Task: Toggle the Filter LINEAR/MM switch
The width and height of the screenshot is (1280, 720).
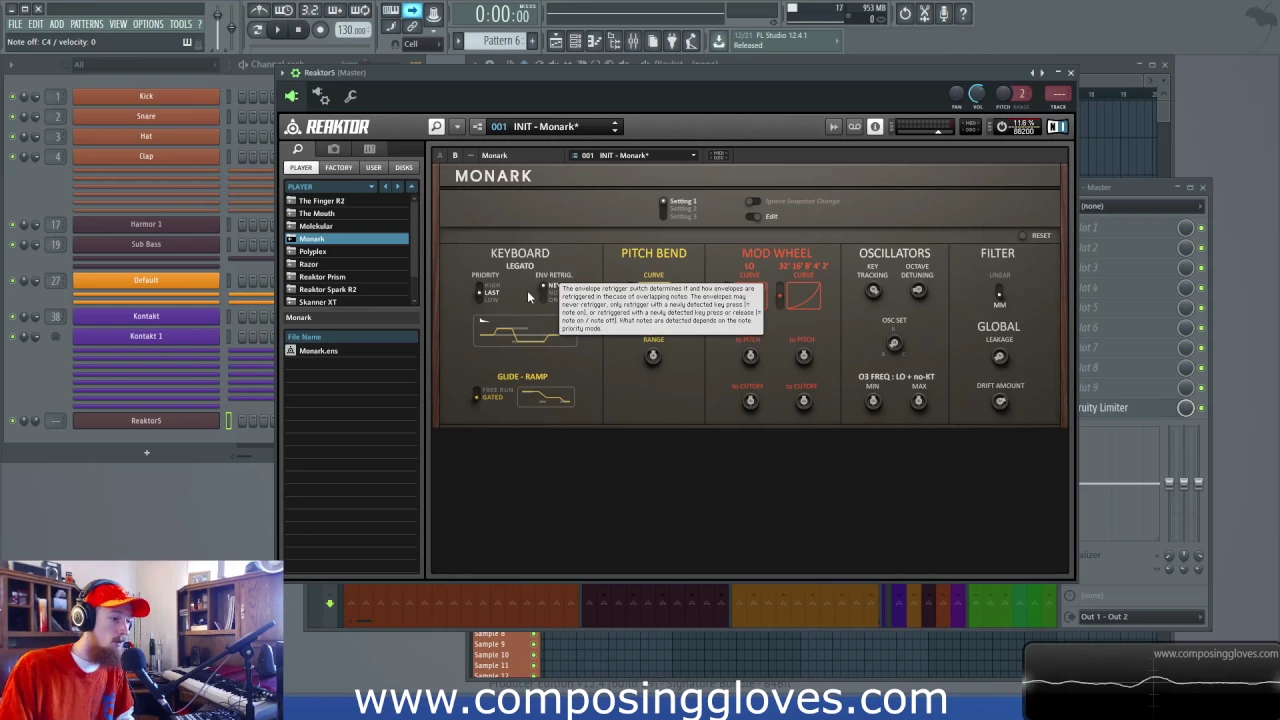Action: (x=999, y=293)
